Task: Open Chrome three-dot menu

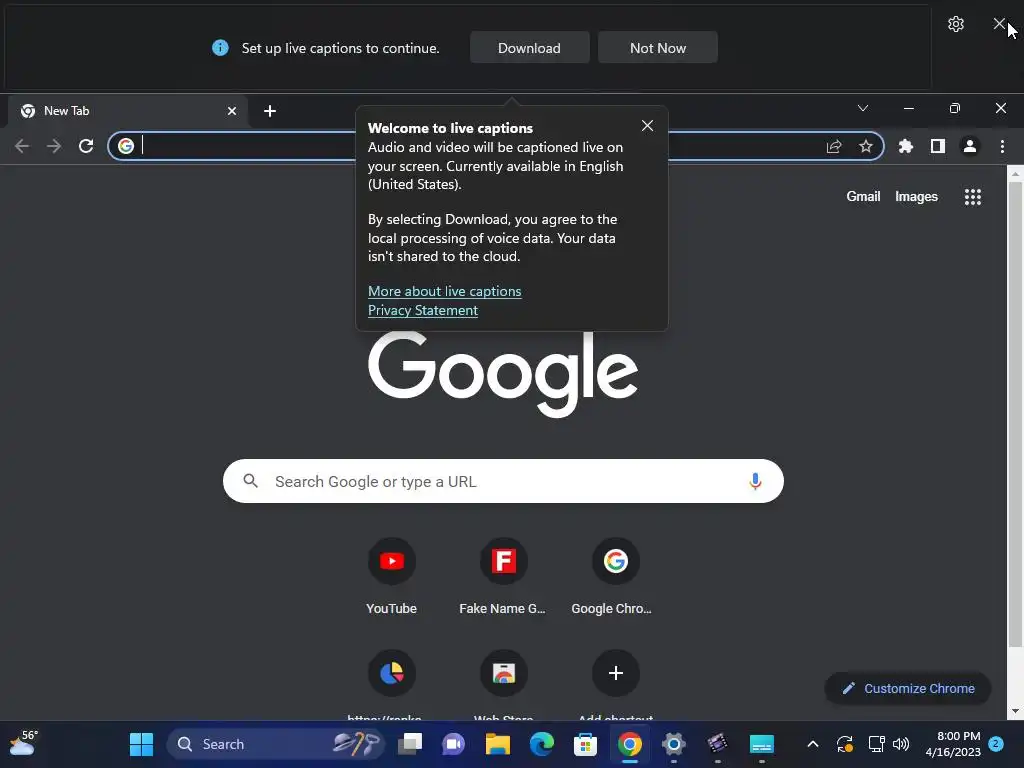Action: [x=1002, y=146]
